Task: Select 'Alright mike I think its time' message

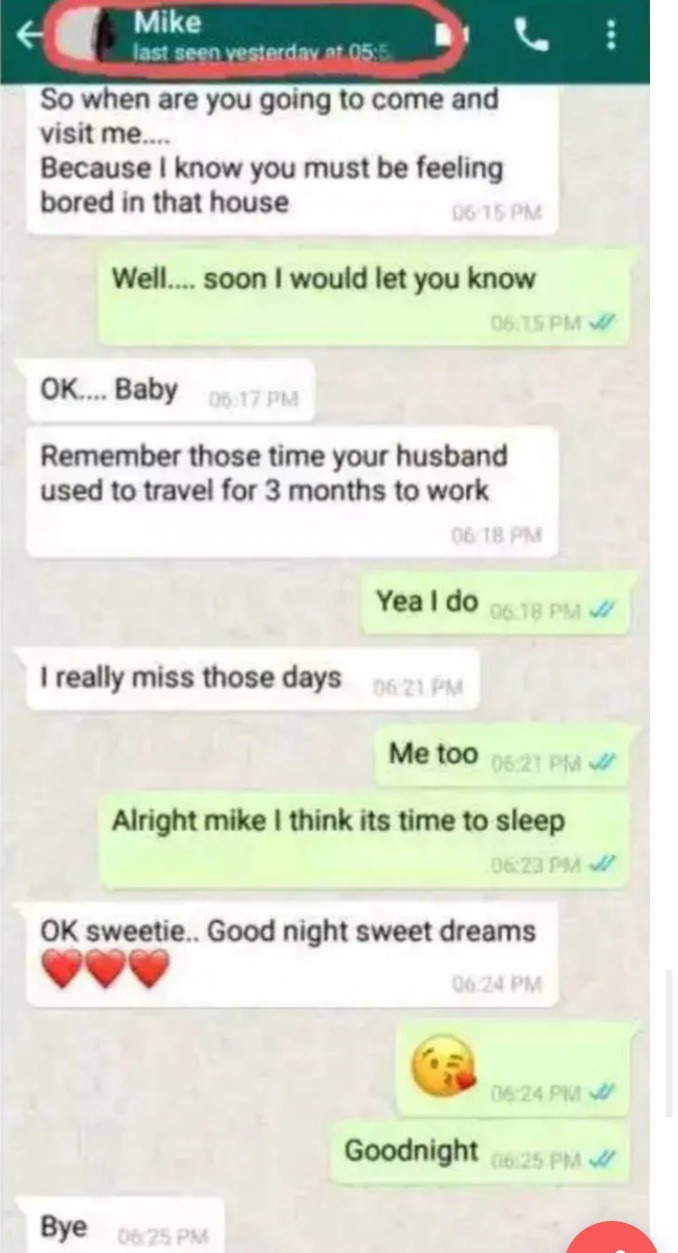Action: [365, 839]
